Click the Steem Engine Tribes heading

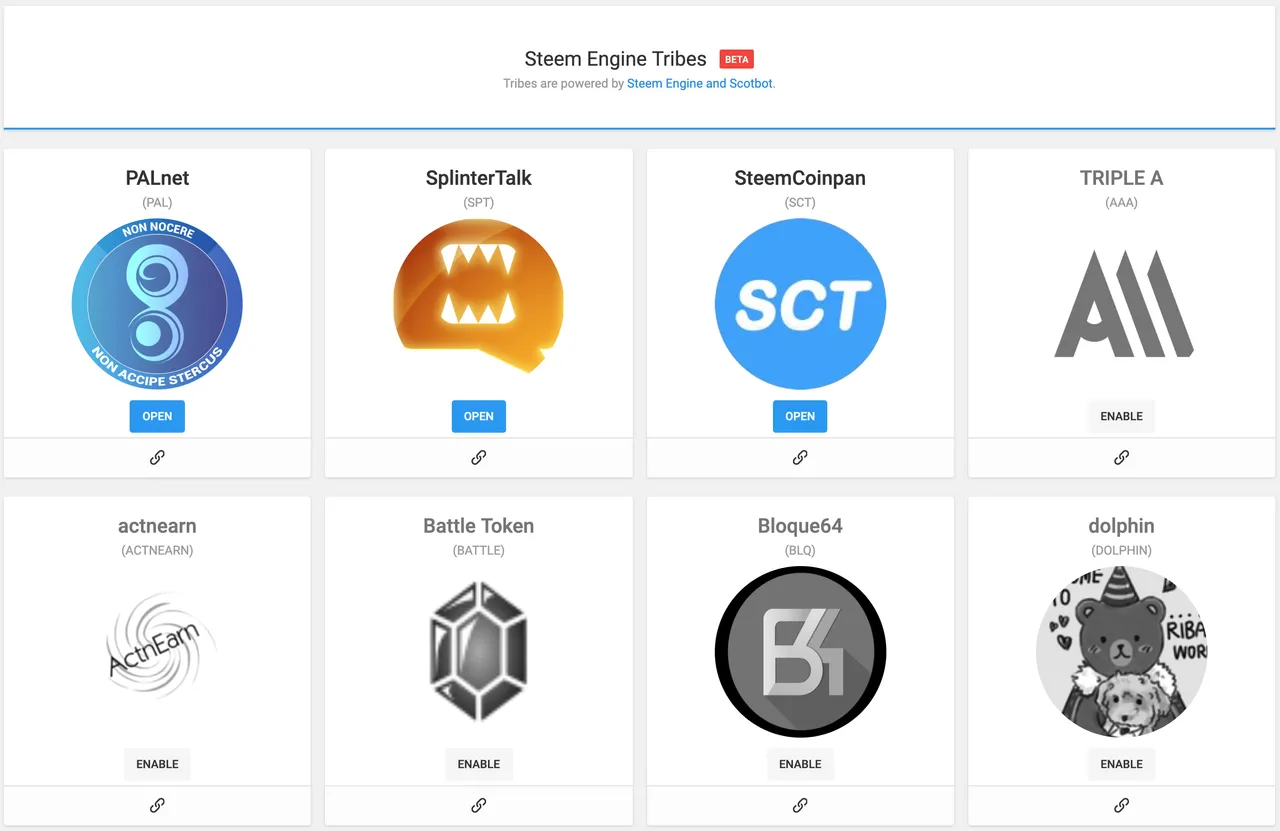[616, 59]
